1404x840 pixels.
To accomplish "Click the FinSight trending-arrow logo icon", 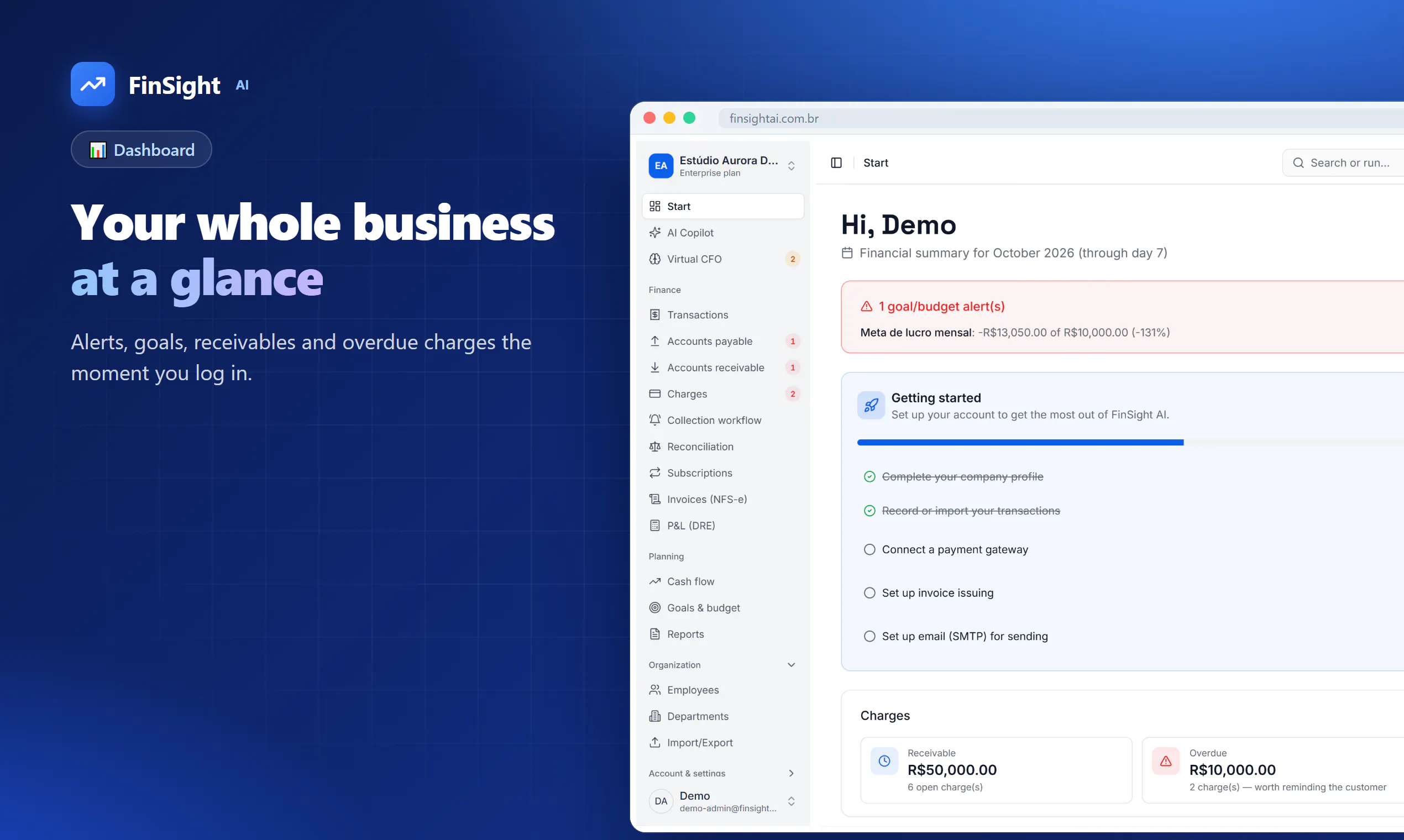I will coord(92,84).
